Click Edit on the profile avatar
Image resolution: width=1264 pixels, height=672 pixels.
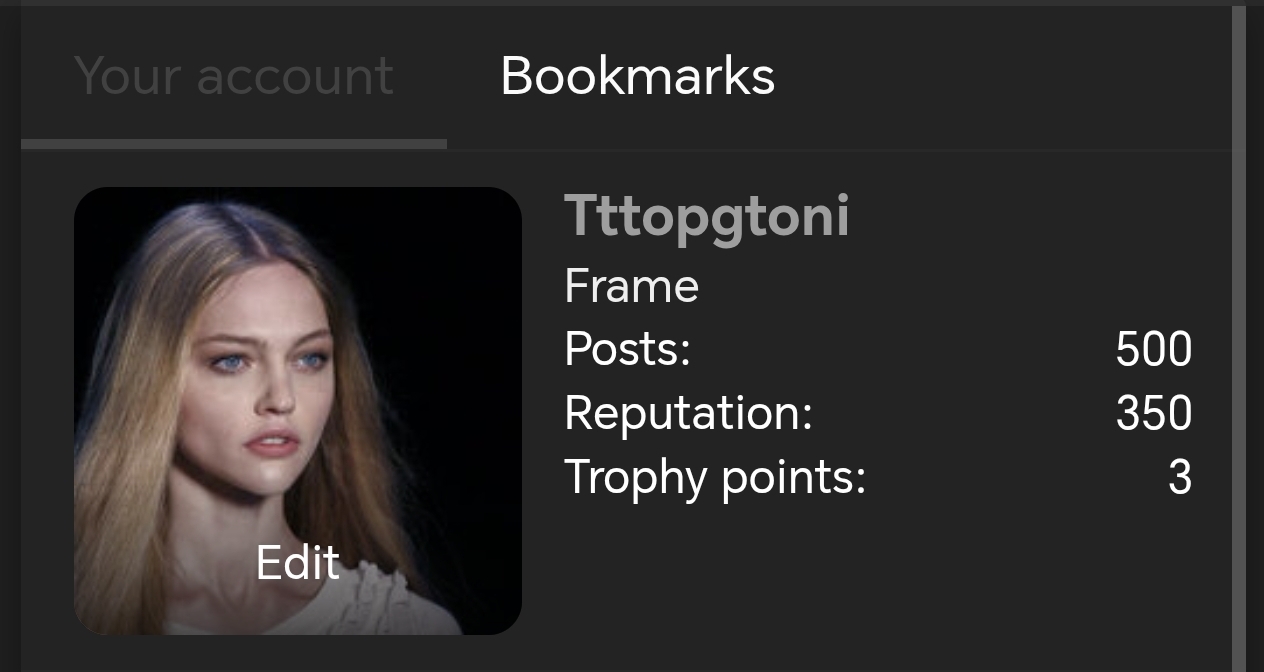298,563
